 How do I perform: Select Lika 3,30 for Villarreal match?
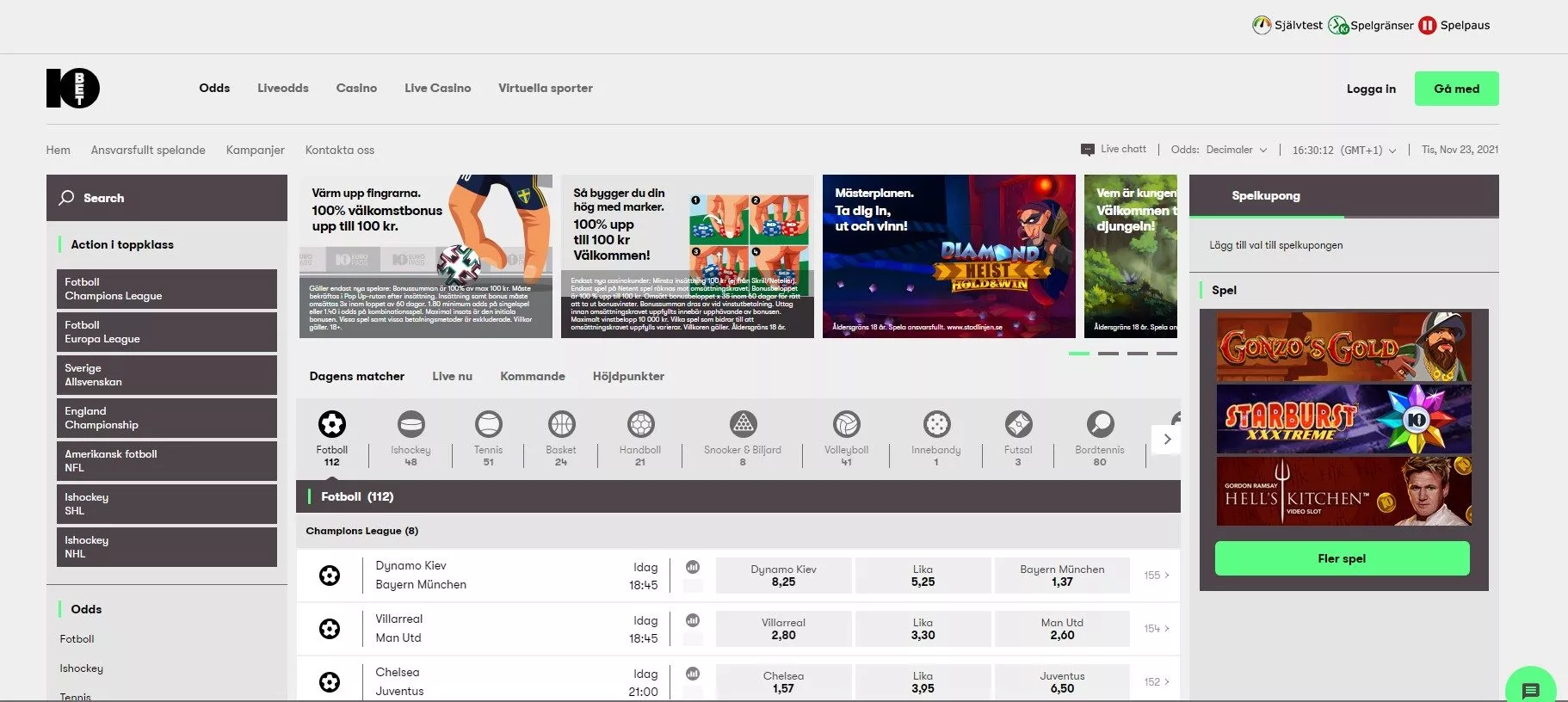pos(923,629)
